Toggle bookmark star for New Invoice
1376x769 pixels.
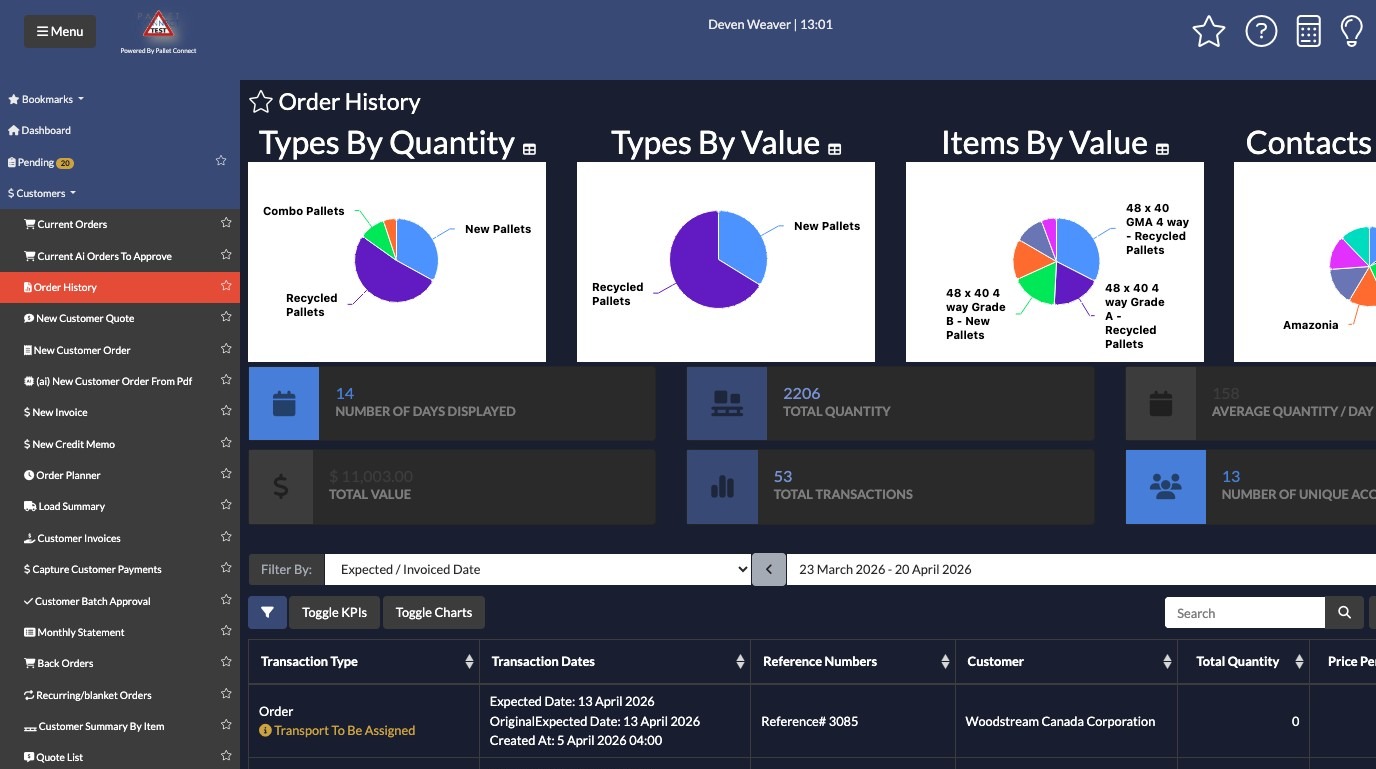click(x=226, y=411)
